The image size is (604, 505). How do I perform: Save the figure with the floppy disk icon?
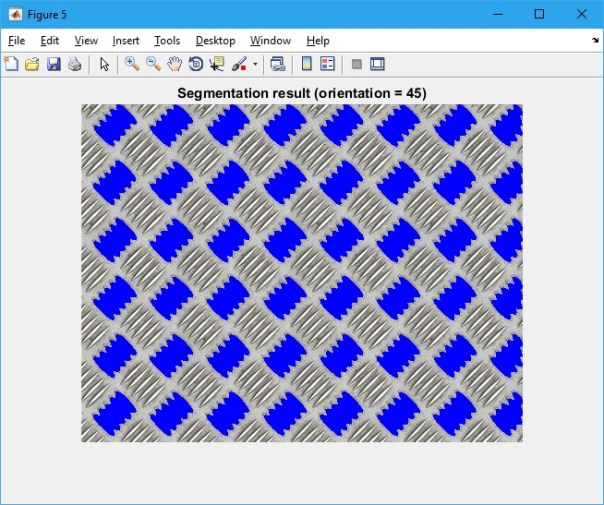coord(54,65)
